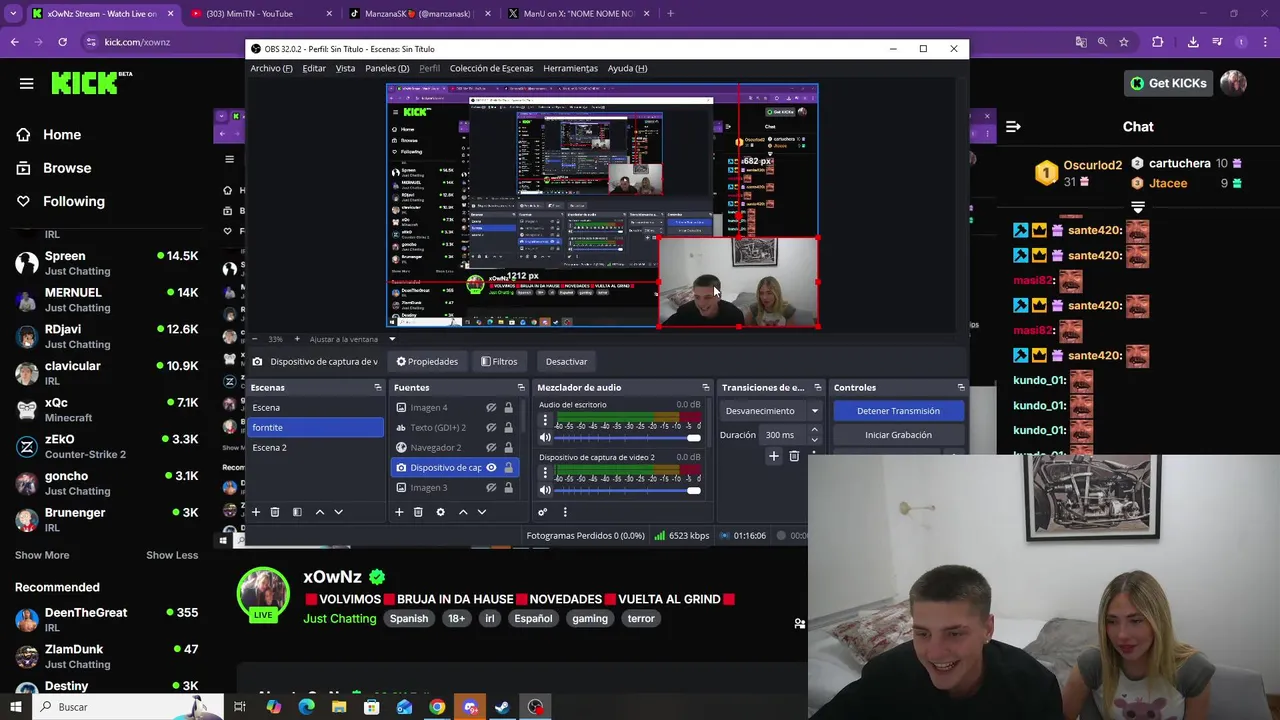Collapse Kick chat with arrow icon
This screenshot has width=1280, height=720.
[1013, 127]
